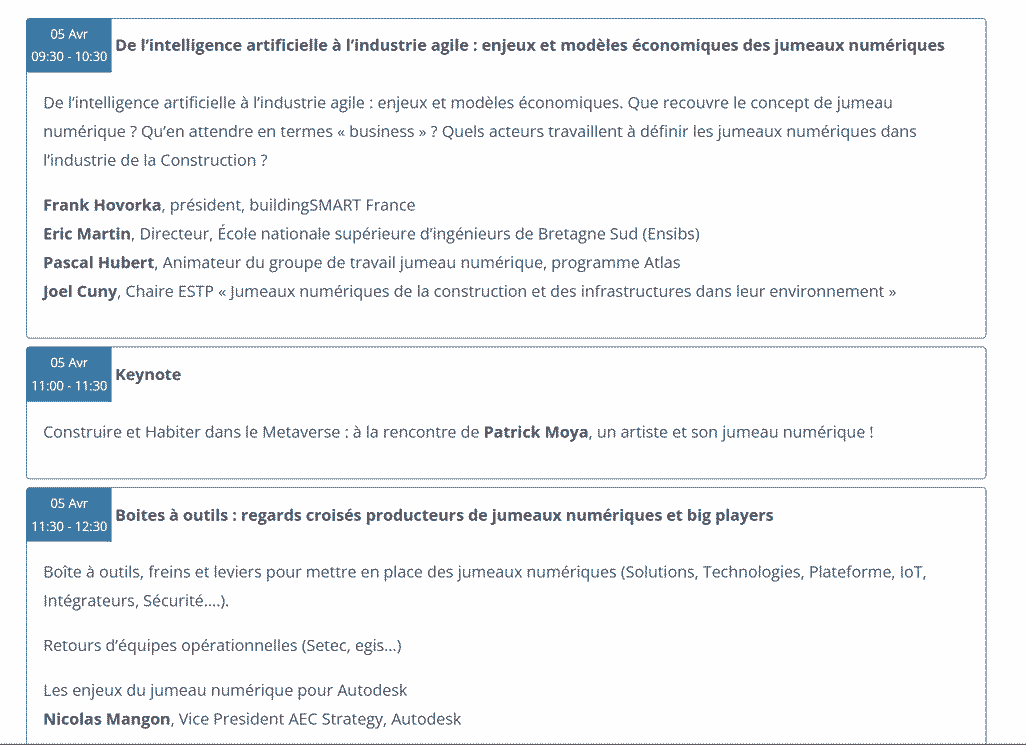Open the session title about l'industrie agile
Viewport: 1026px width, 745px height.
coord(529,46)
